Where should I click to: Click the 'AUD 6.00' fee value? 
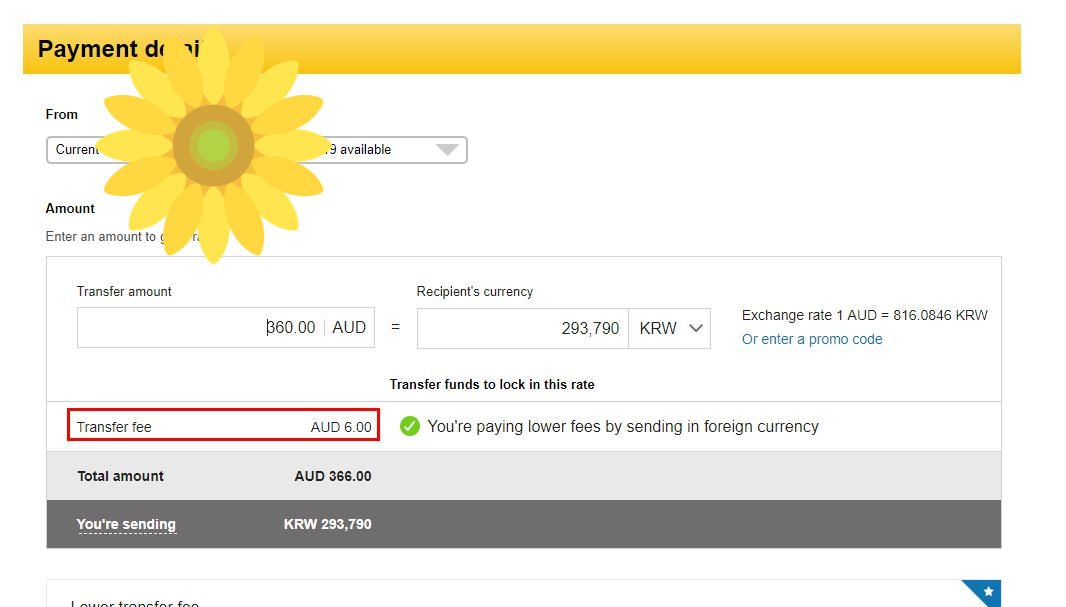(341, 427)
